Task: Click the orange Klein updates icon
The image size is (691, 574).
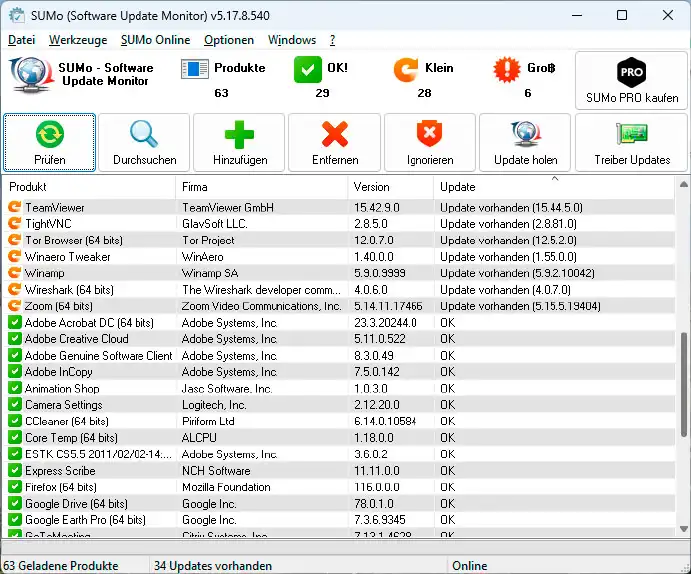Action: click(406, 70)
